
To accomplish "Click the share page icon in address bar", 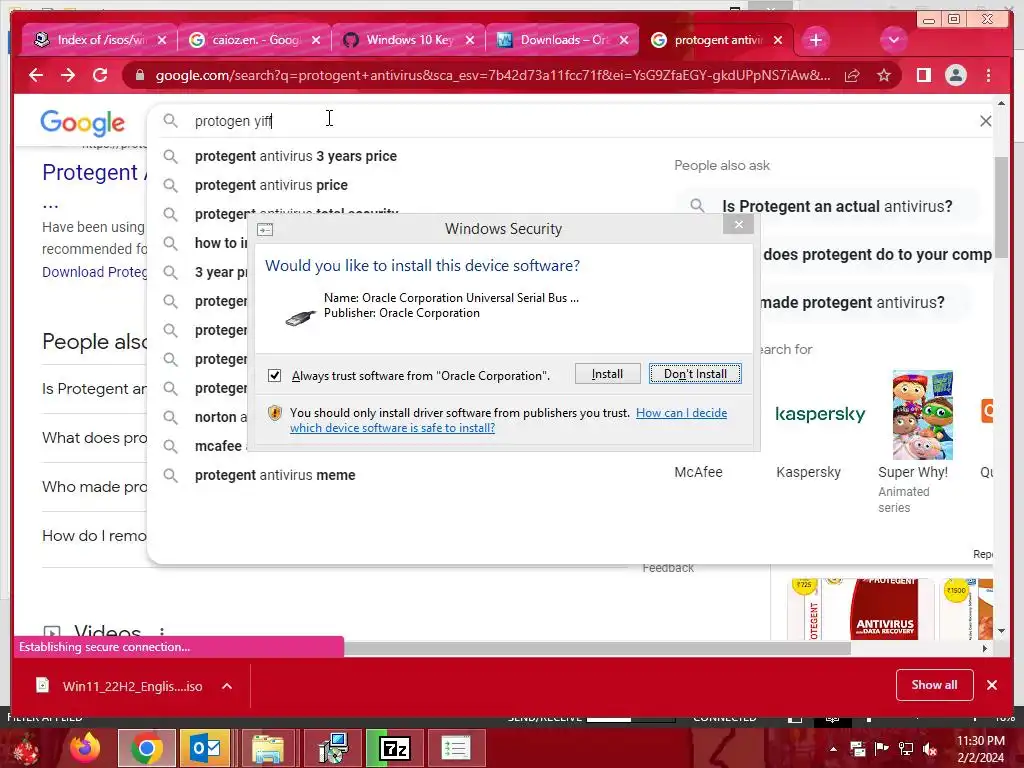I will coord(852,76).
